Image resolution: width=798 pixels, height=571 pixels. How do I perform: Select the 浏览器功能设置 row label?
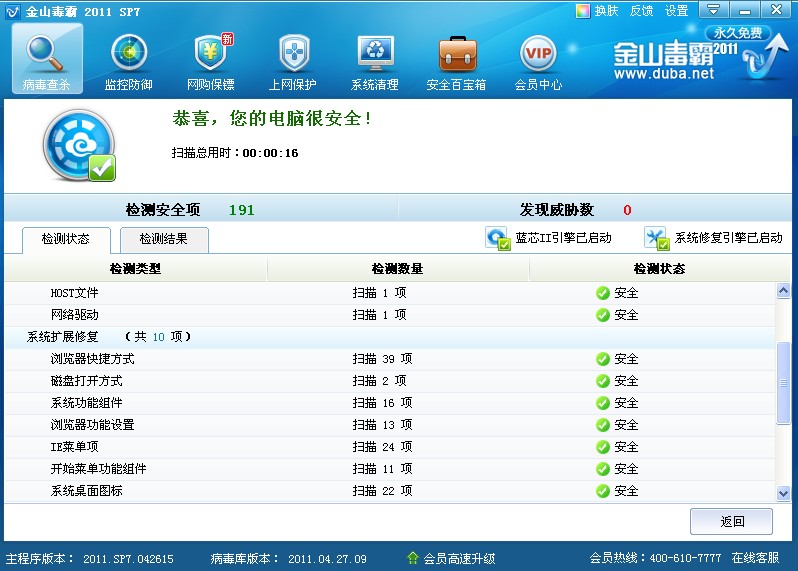click(x=93, y=425)
